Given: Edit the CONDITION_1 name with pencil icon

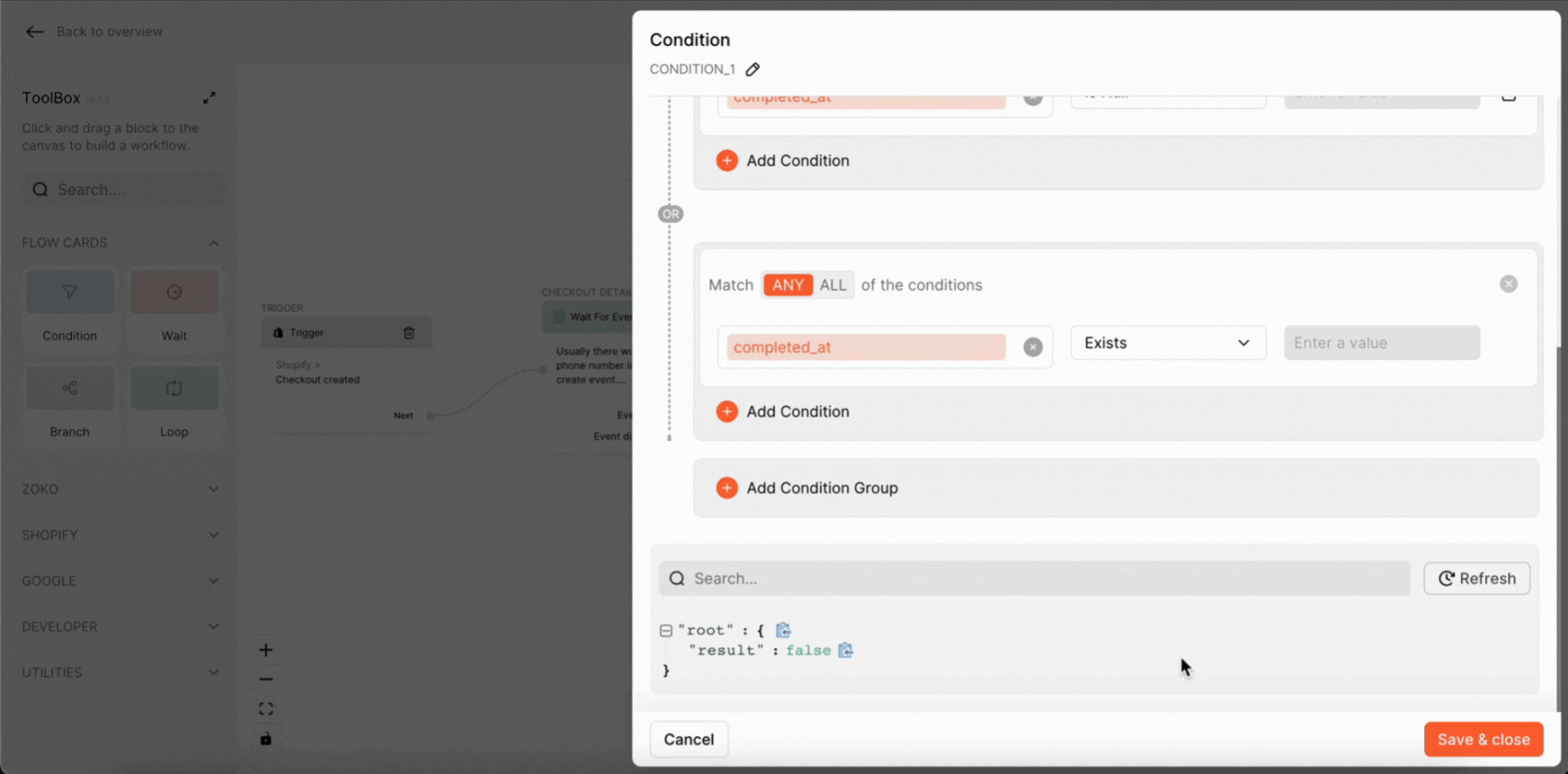Looking at the screenshot, I should pos(753,70).
